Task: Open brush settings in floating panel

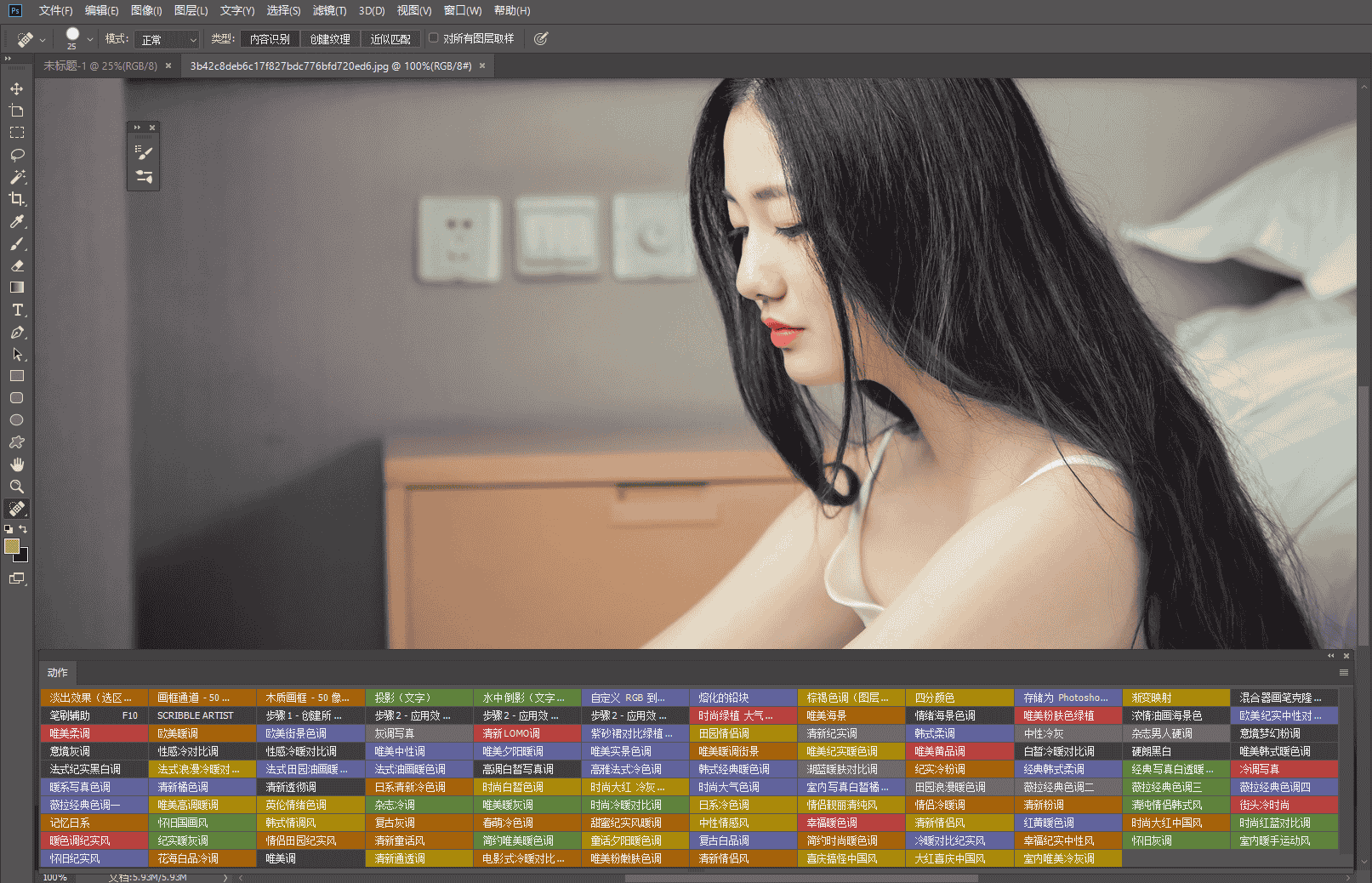Action: click(144, 152)
